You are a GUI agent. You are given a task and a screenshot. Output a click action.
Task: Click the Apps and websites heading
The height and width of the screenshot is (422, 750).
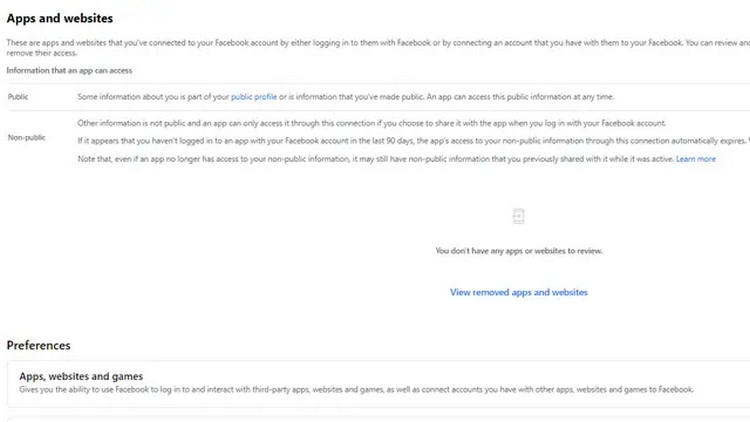click(x=60, y=19)
